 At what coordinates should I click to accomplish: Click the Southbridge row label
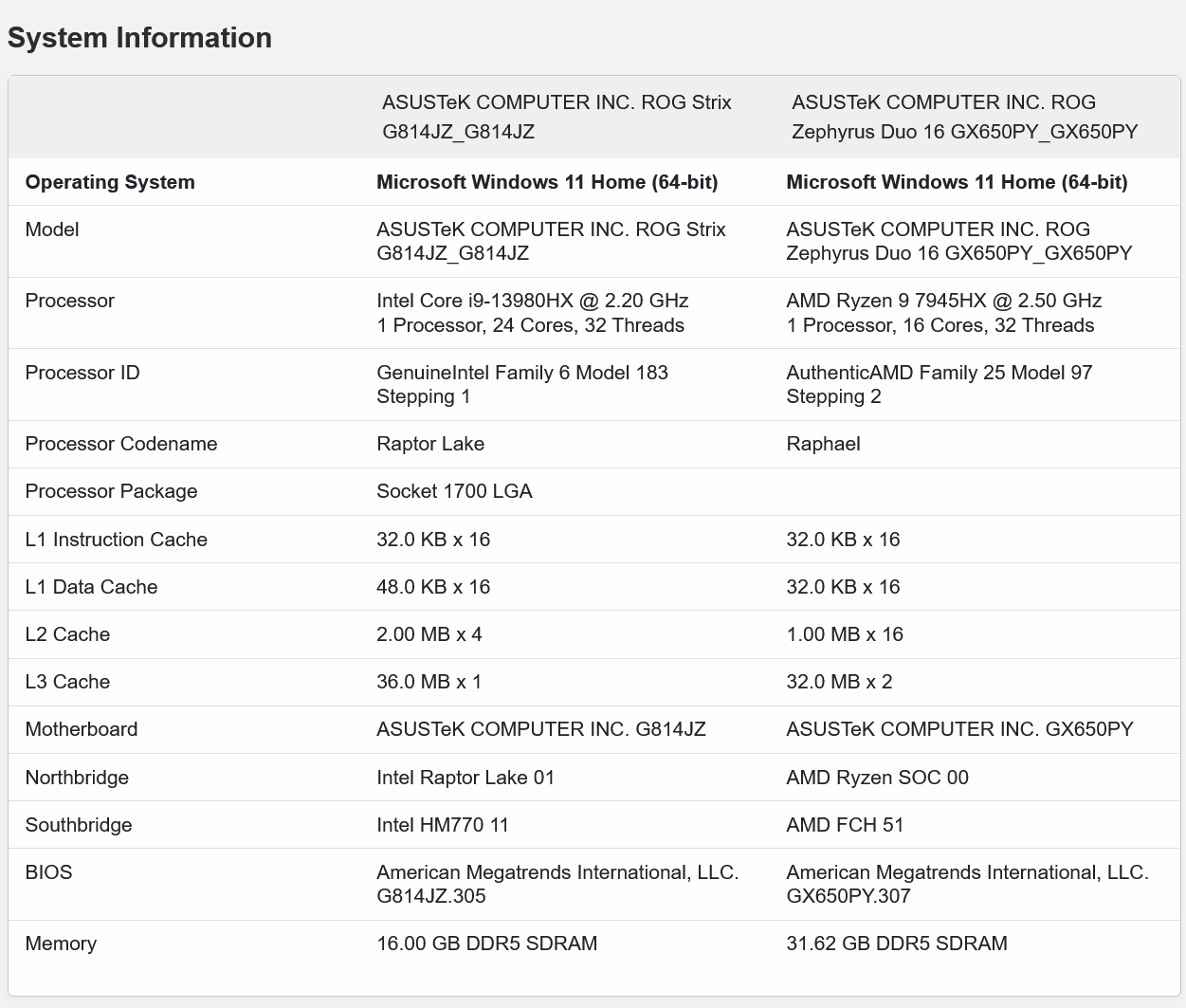coord(79,825)
